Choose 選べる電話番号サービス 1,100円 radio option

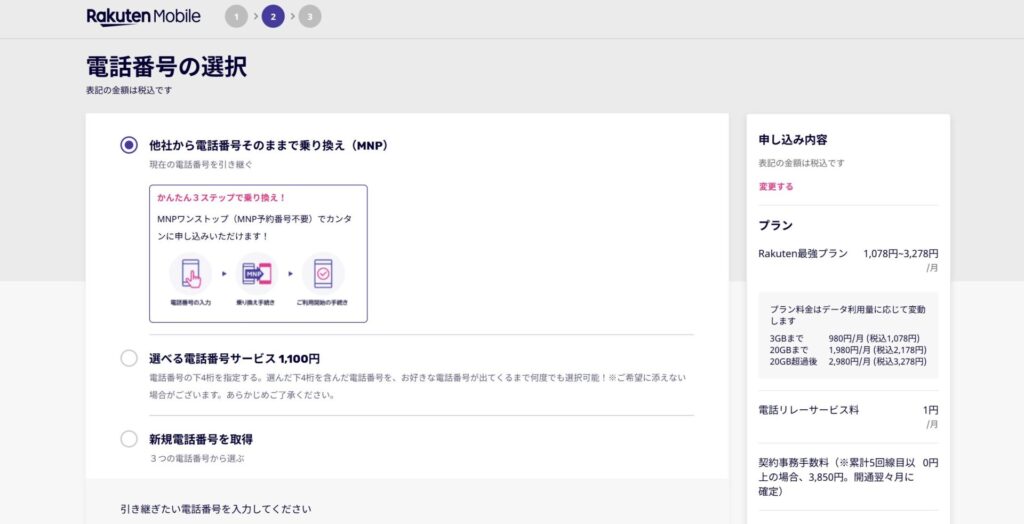click(x=129, y=358)
